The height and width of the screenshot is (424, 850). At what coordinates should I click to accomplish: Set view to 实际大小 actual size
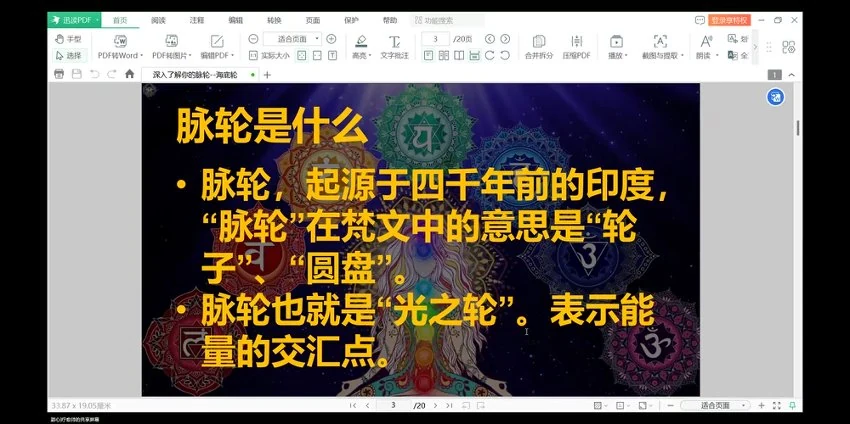(269, 55)
